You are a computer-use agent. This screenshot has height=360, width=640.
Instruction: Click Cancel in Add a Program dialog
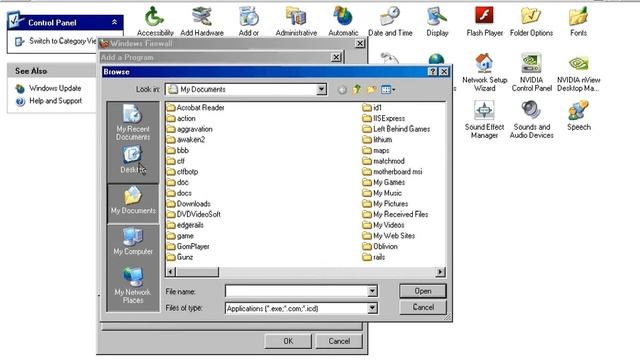pyautogui.click(x=339, y=341)
